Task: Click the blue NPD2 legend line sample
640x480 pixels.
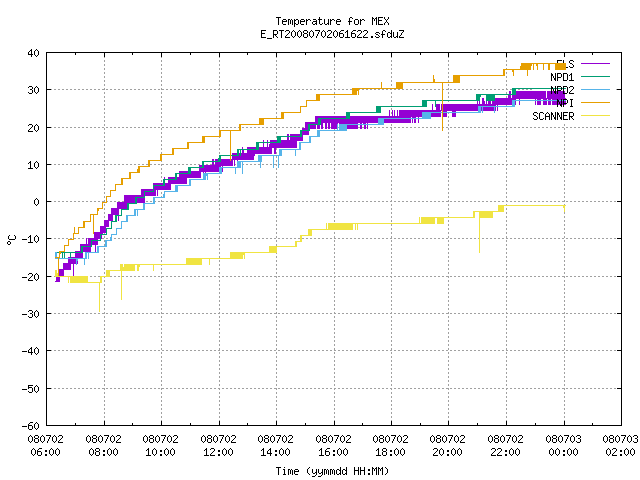Action: [x=595, y=90]
